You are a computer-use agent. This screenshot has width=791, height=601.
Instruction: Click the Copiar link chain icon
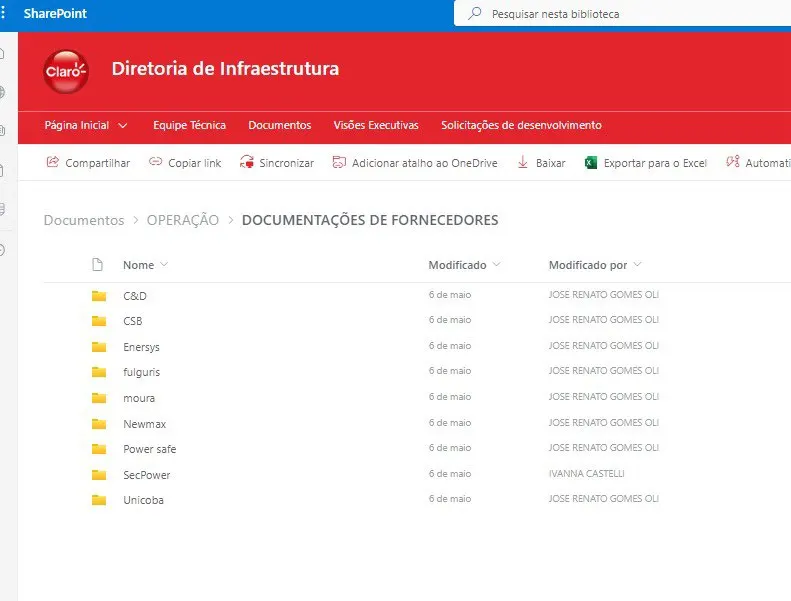(x=155, y=162)
